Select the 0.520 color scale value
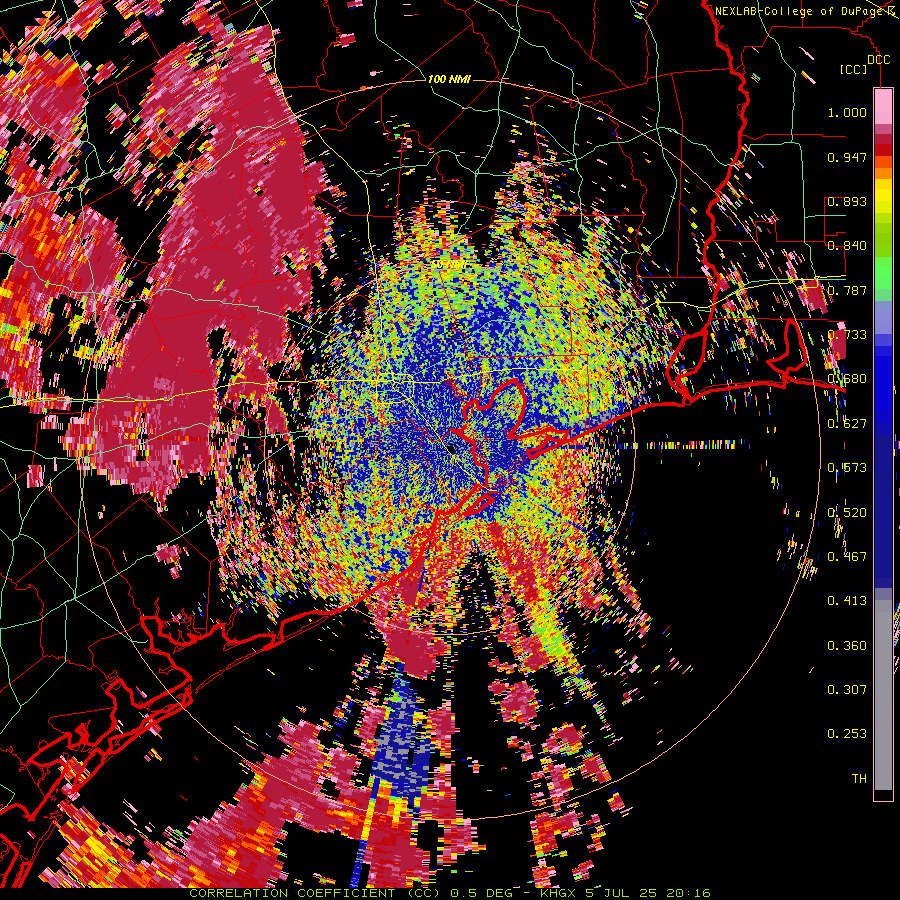900x900 pixels. click(x=847, y=513)
